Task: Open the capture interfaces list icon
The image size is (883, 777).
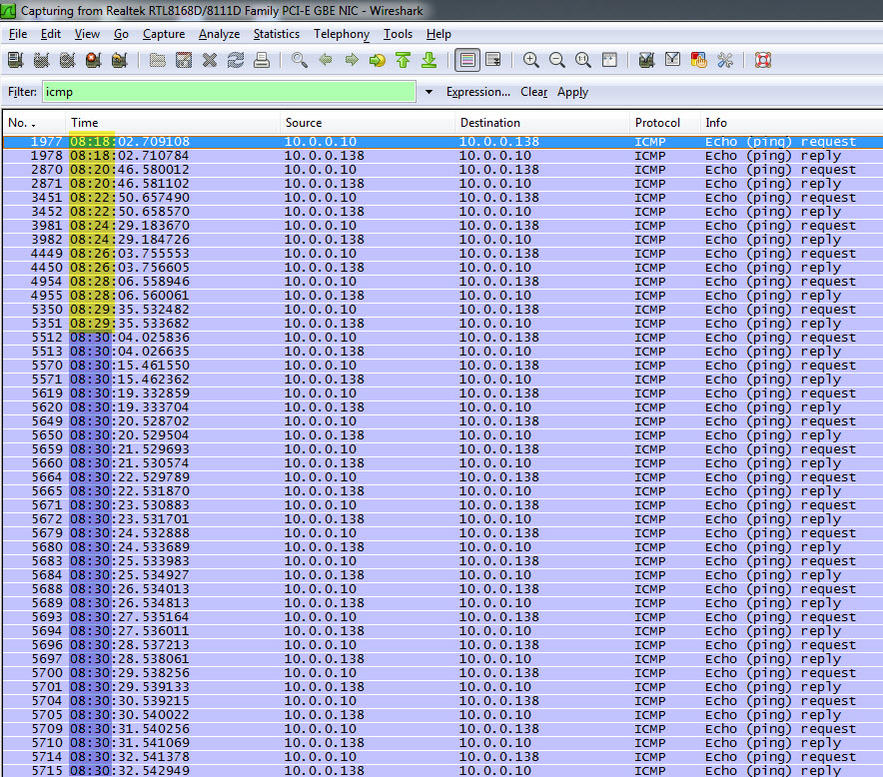Action: click(x=16, y=60)
